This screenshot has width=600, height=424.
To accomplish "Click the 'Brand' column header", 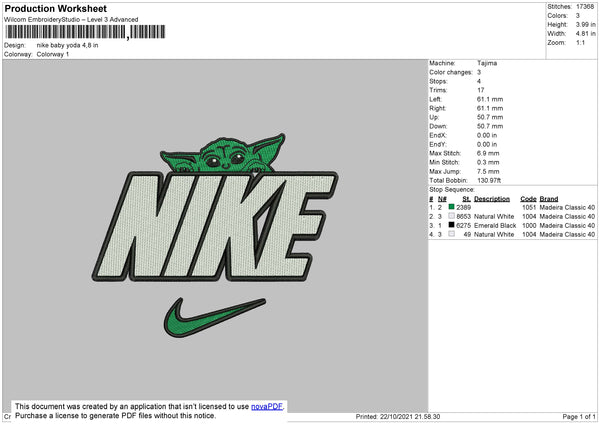I will 549,199.
